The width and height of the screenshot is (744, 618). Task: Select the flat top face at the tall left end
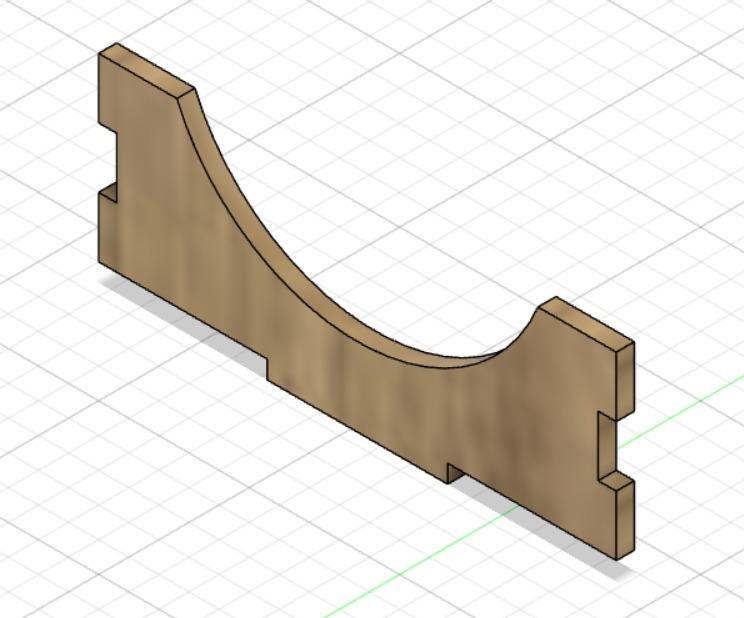click(x=147, y=70)
